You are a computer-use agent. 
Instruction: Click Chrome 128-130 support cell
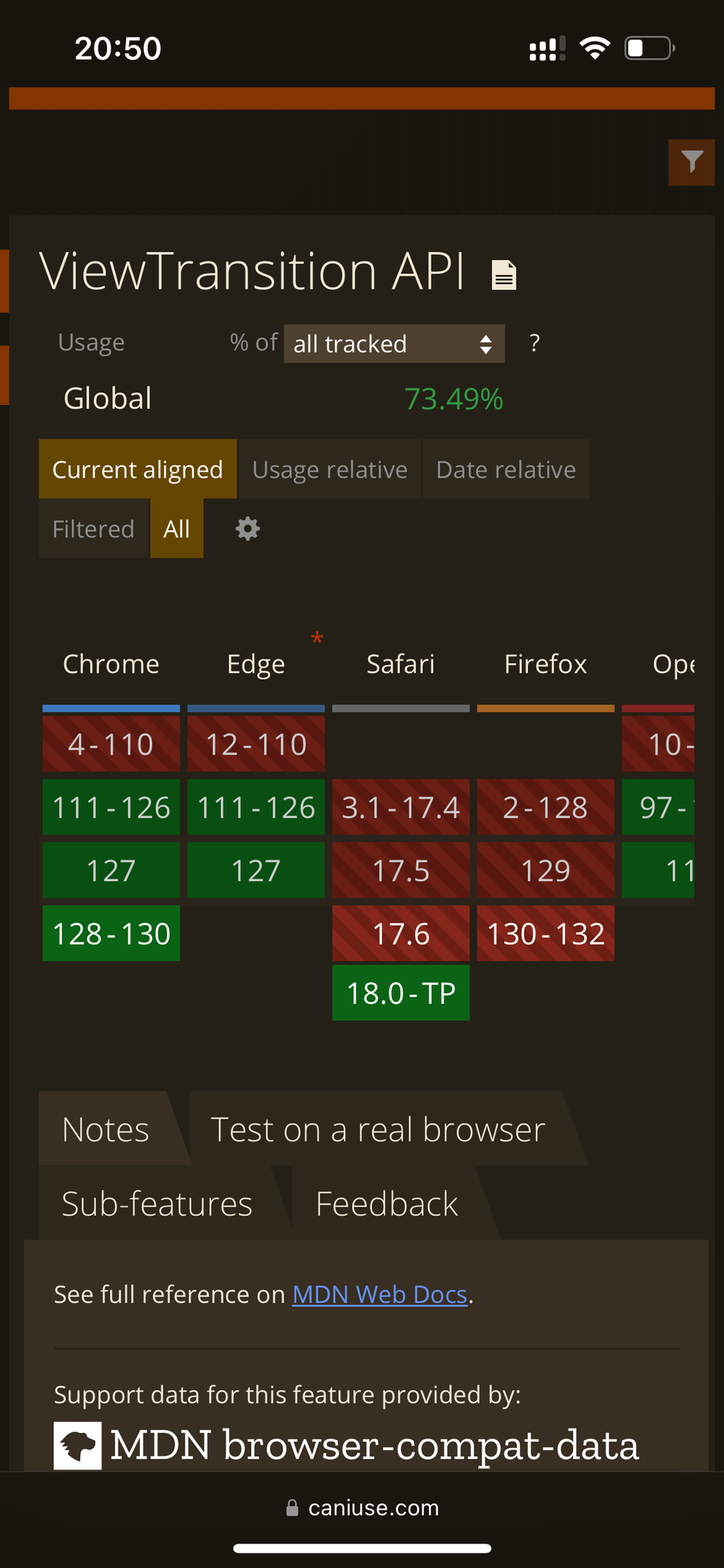[112, 933]
